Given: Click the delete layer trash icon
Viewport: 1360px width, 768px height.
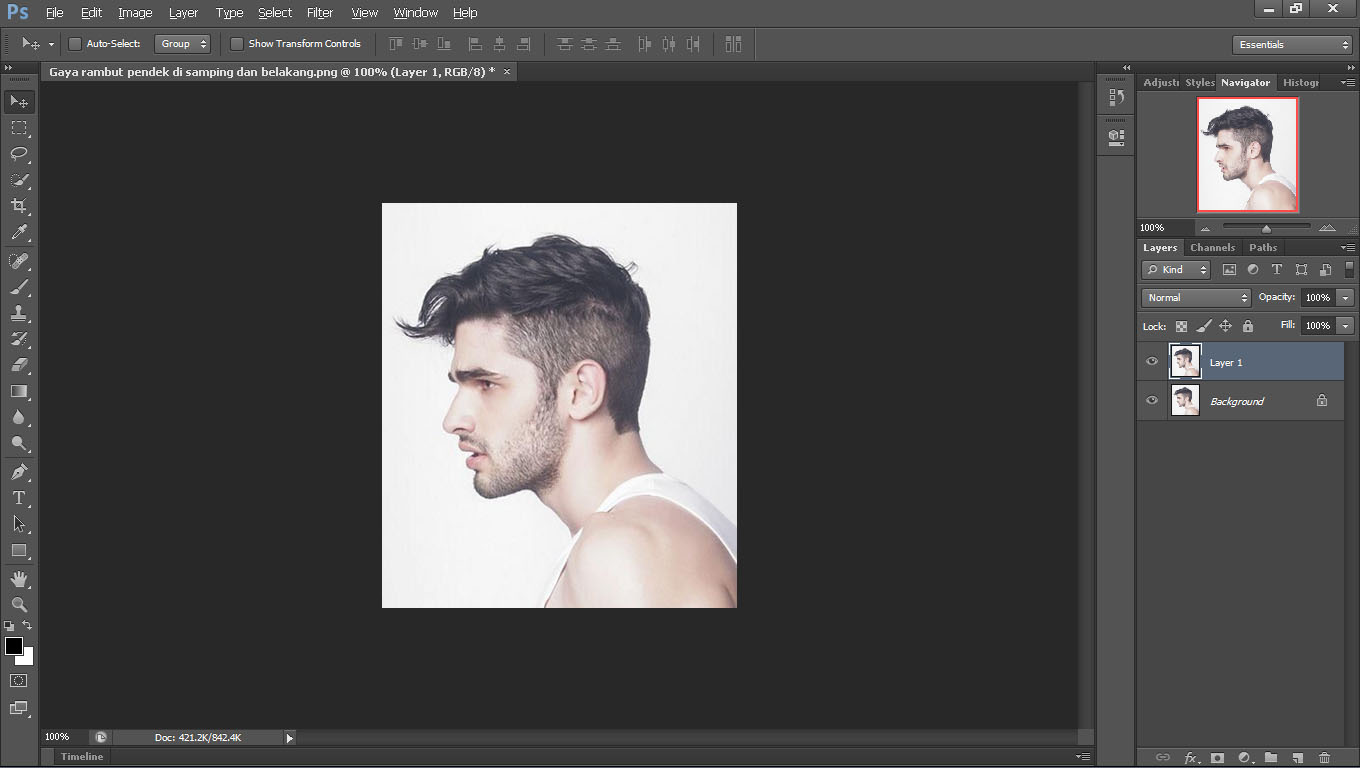Looking at the screenshot, I should 1324,758.
